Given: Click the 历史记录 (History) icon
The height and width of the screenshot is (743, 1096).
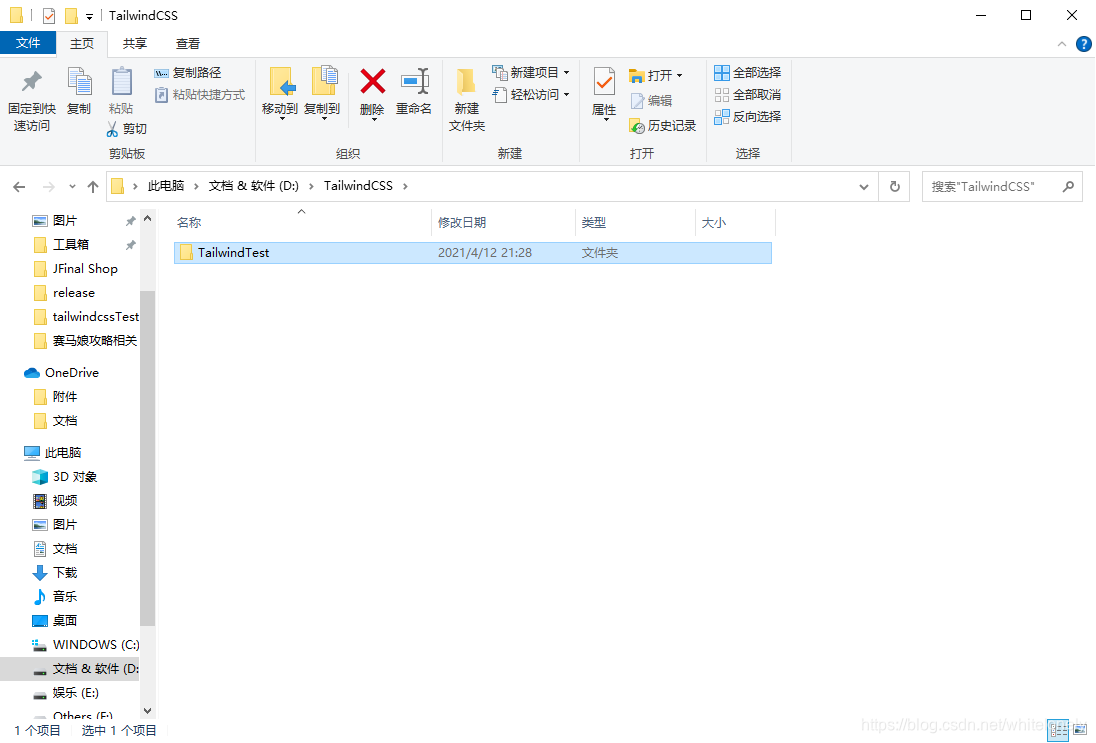Looking at the screenshot, I should [663, 126].
